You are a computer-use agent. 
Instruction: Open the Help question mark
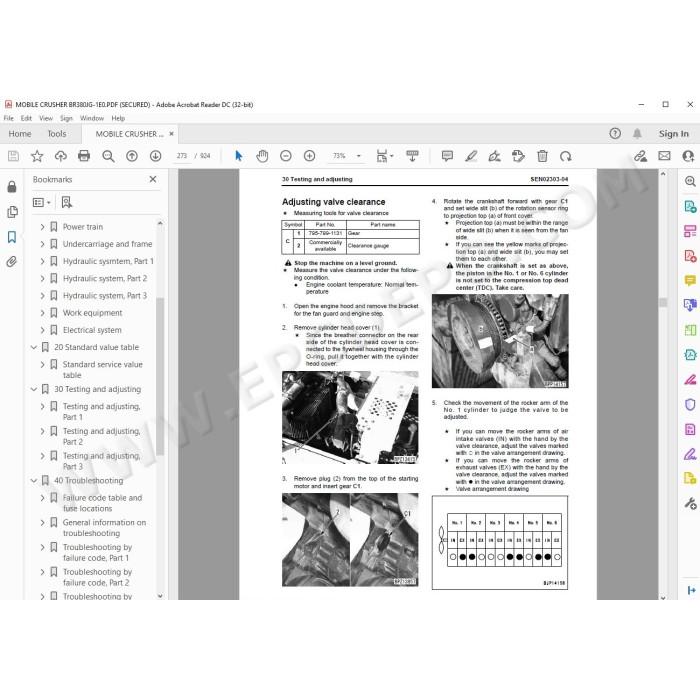(x=615, y=133)
